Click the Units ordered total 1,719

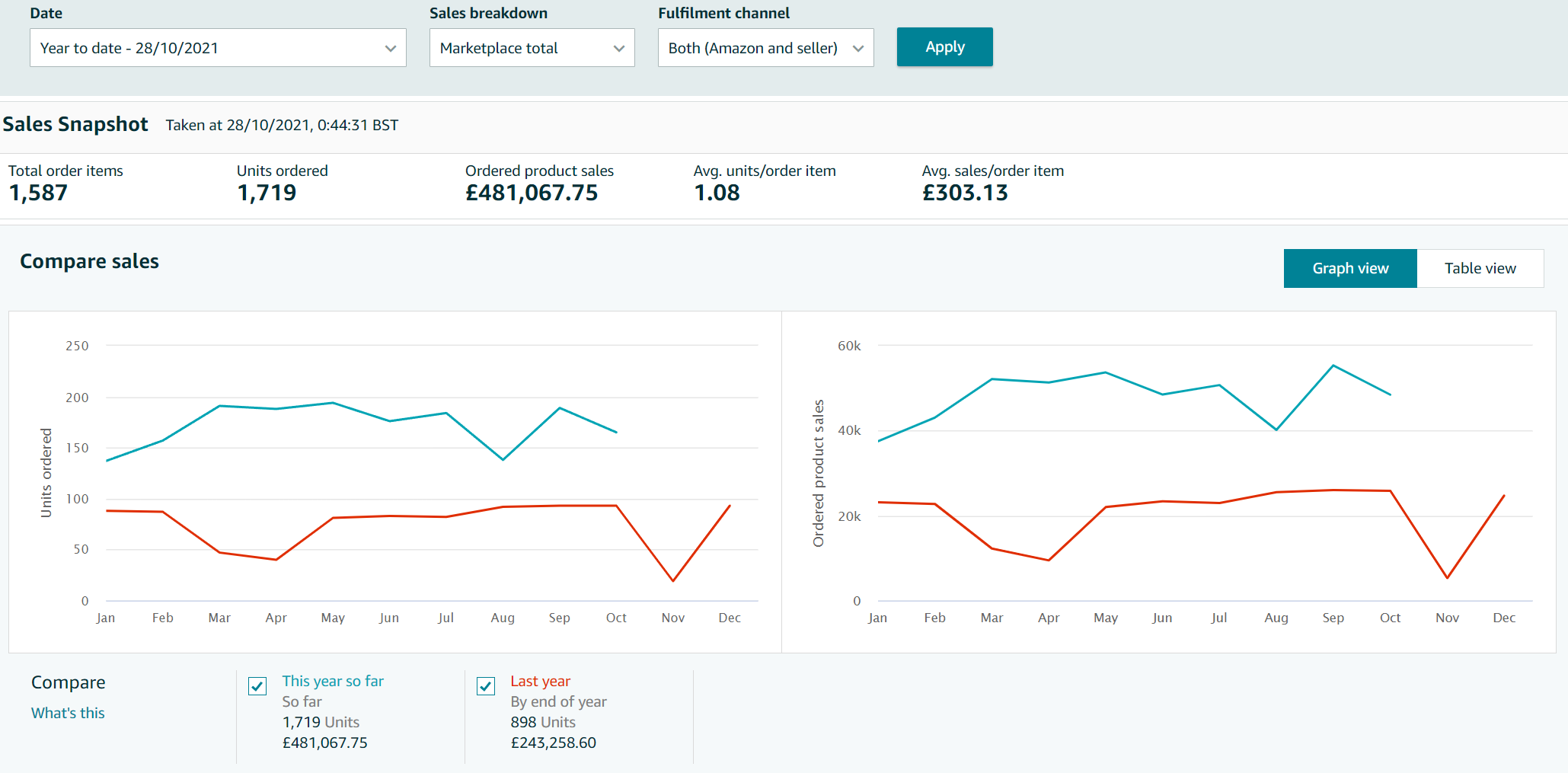pyautogui.click(x=267, y=193)
